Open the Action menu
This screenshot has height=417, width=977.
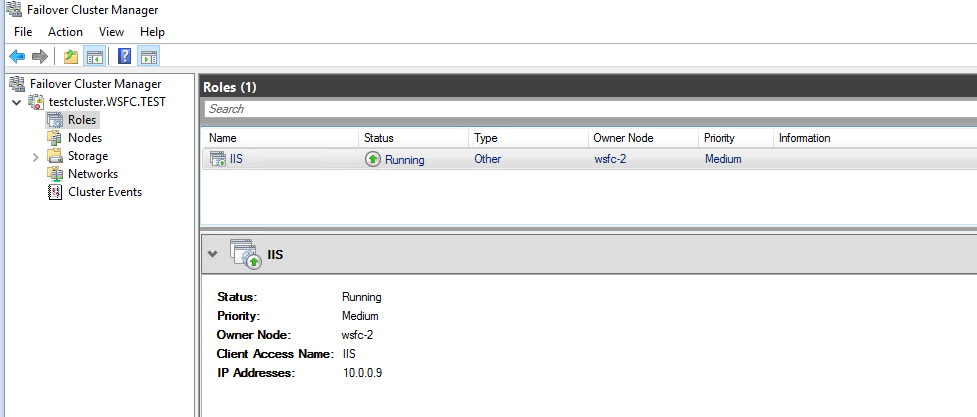point(65,32)
